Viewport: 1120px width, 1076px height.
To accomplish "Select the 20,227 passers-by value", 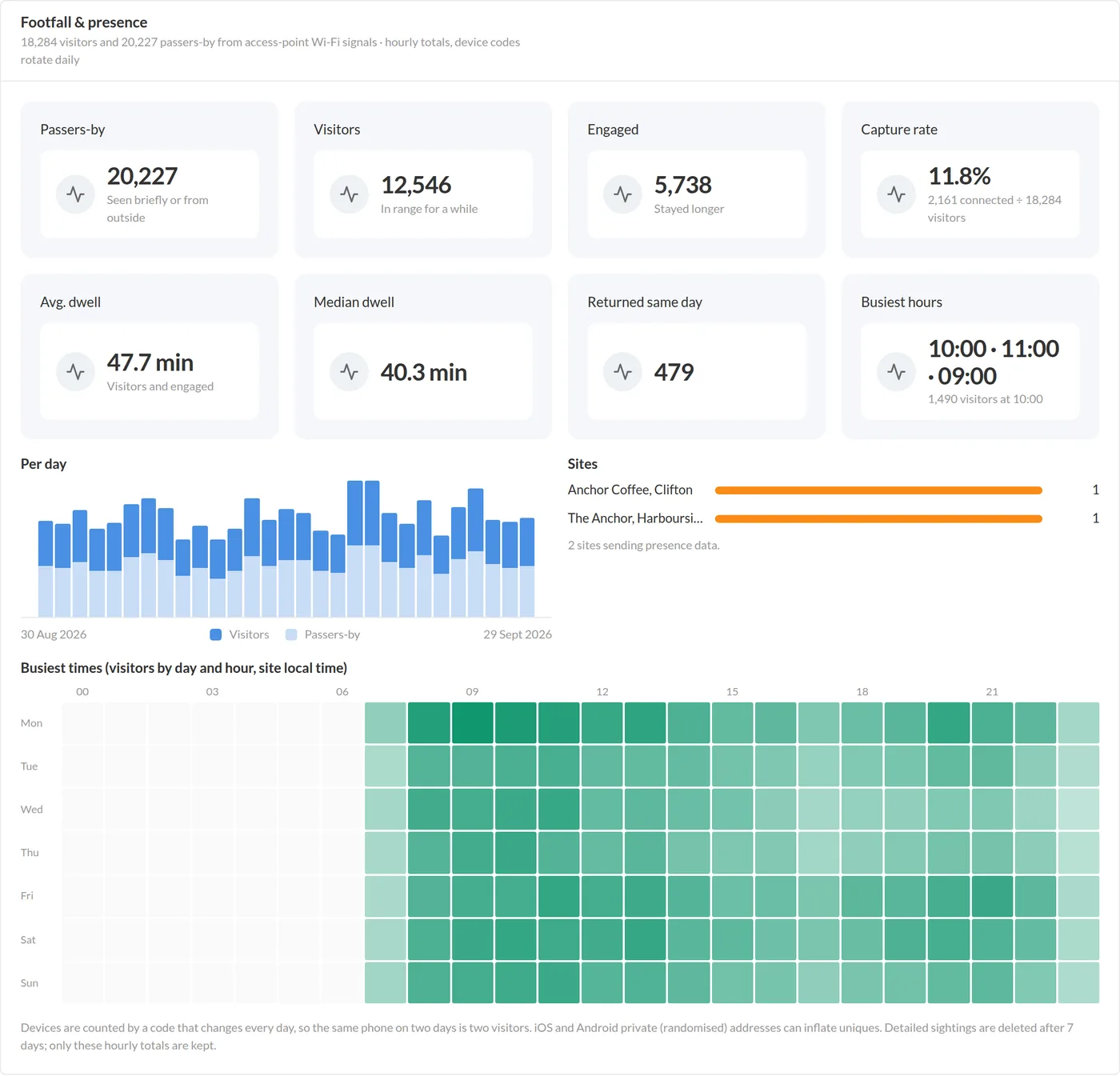I will [x=142, y=176].
